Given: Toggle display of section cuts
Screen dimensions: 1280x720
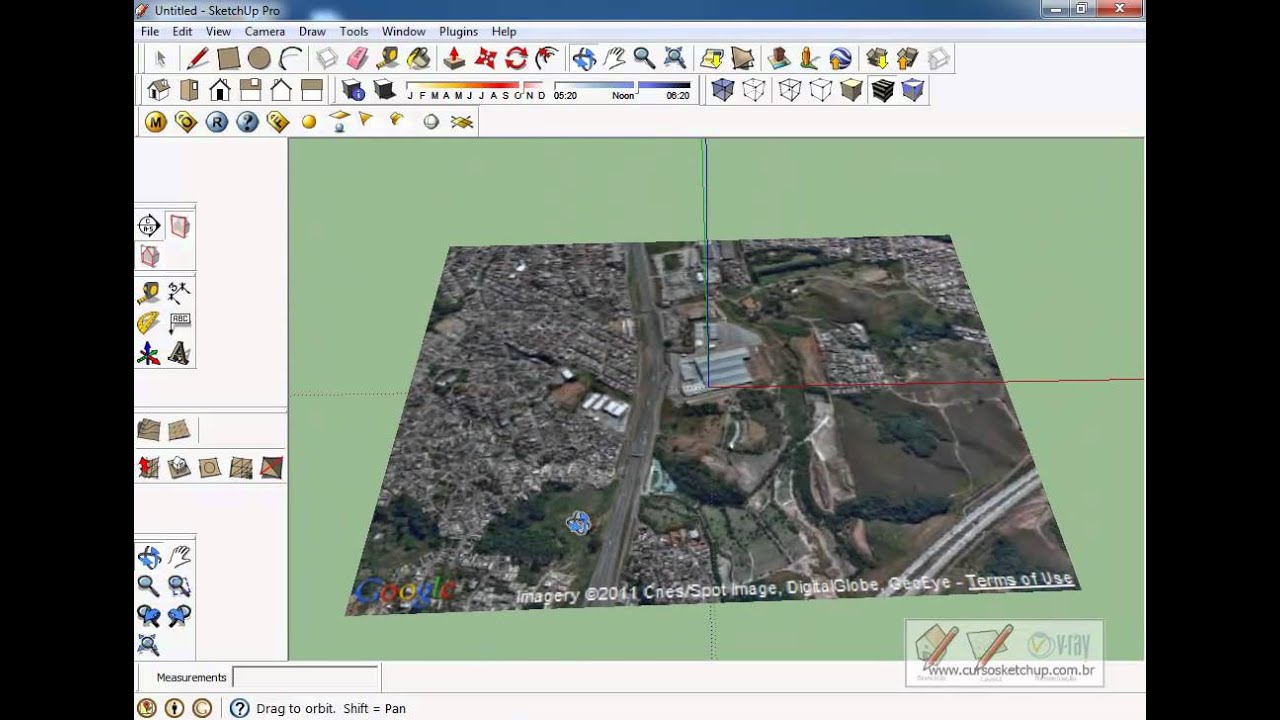Looking at the screenshot, I should click(149, 256).
